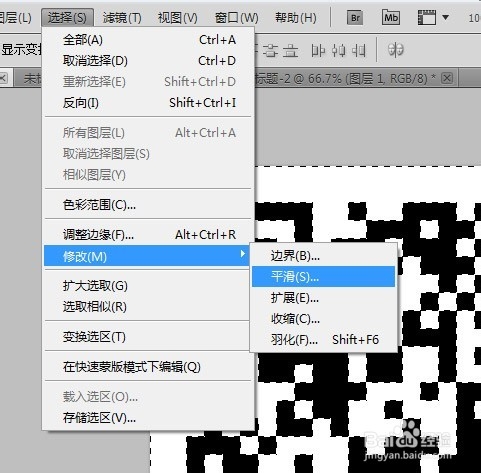Viewport: 481px width, 473px height.
Task: Choose 羽化(F)... feather option
Action: point(323,340)
